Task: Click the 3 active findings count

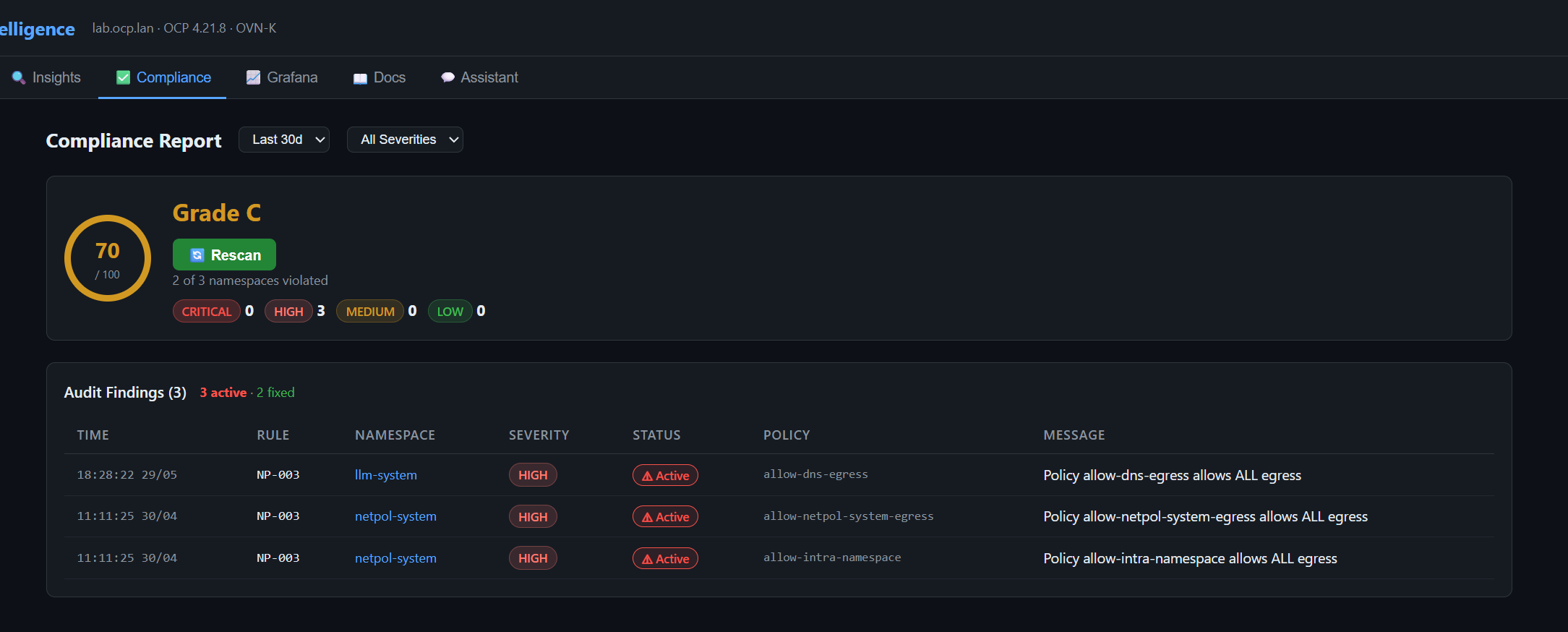Action: [223, 393]
